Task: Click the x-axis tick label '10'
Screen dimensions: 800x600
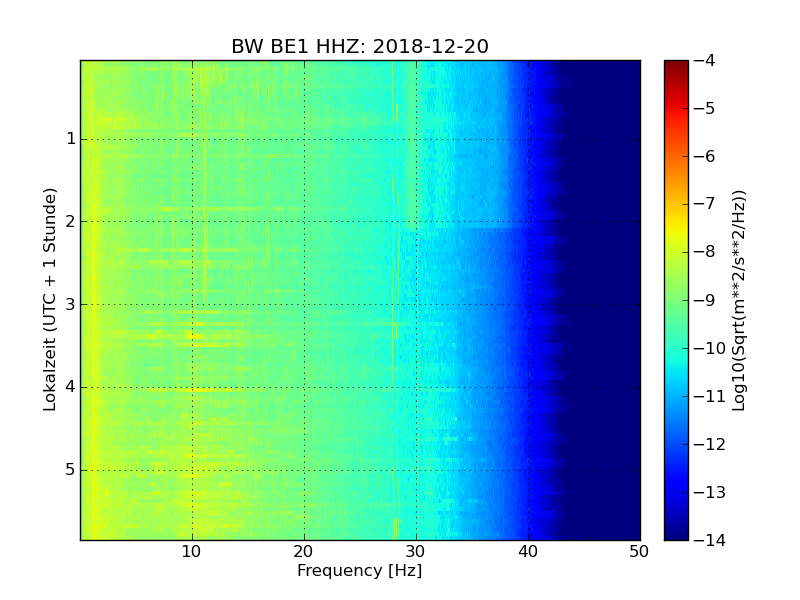Action: coord(191,552)
